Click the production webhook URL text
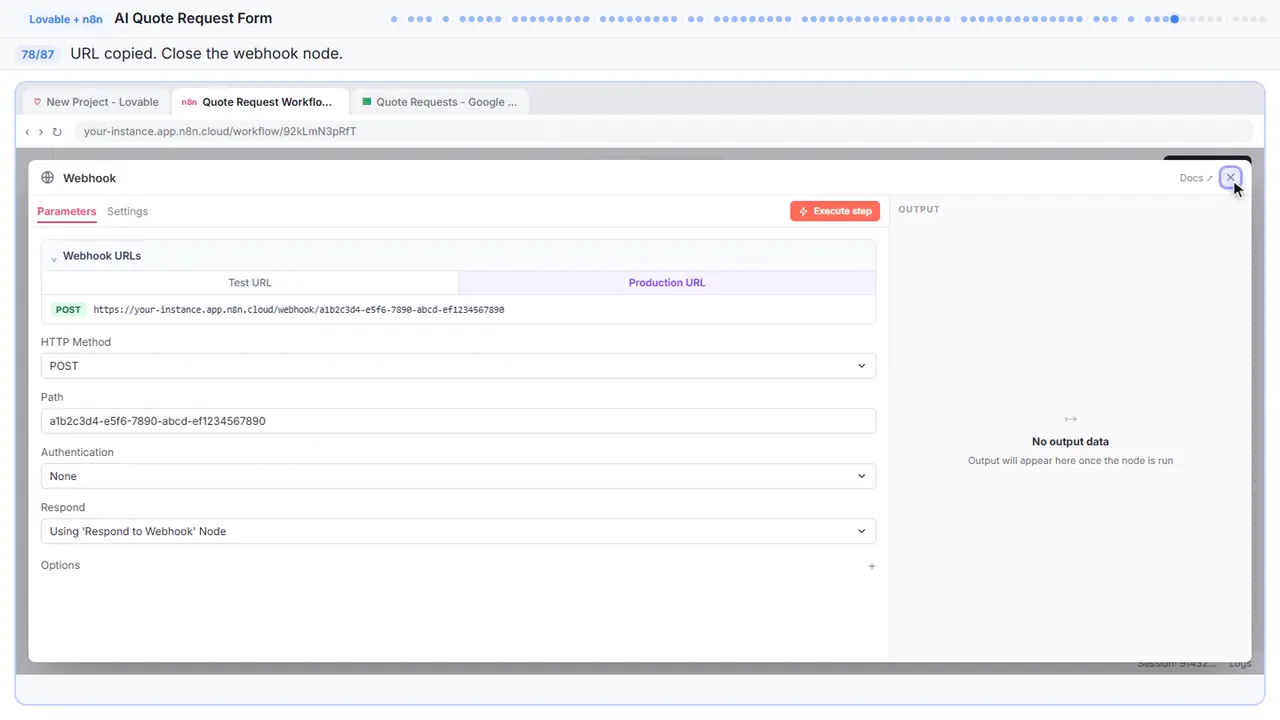The width and height of the screenshot is (1280, 720). tap(298, 310)
